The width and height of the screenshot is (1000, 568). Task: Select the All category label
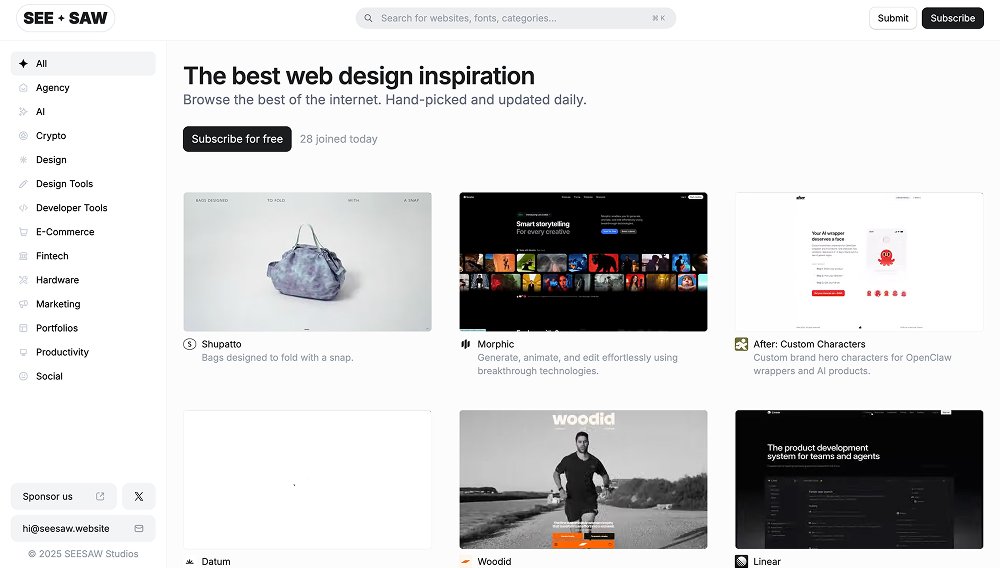coord(41,64)
